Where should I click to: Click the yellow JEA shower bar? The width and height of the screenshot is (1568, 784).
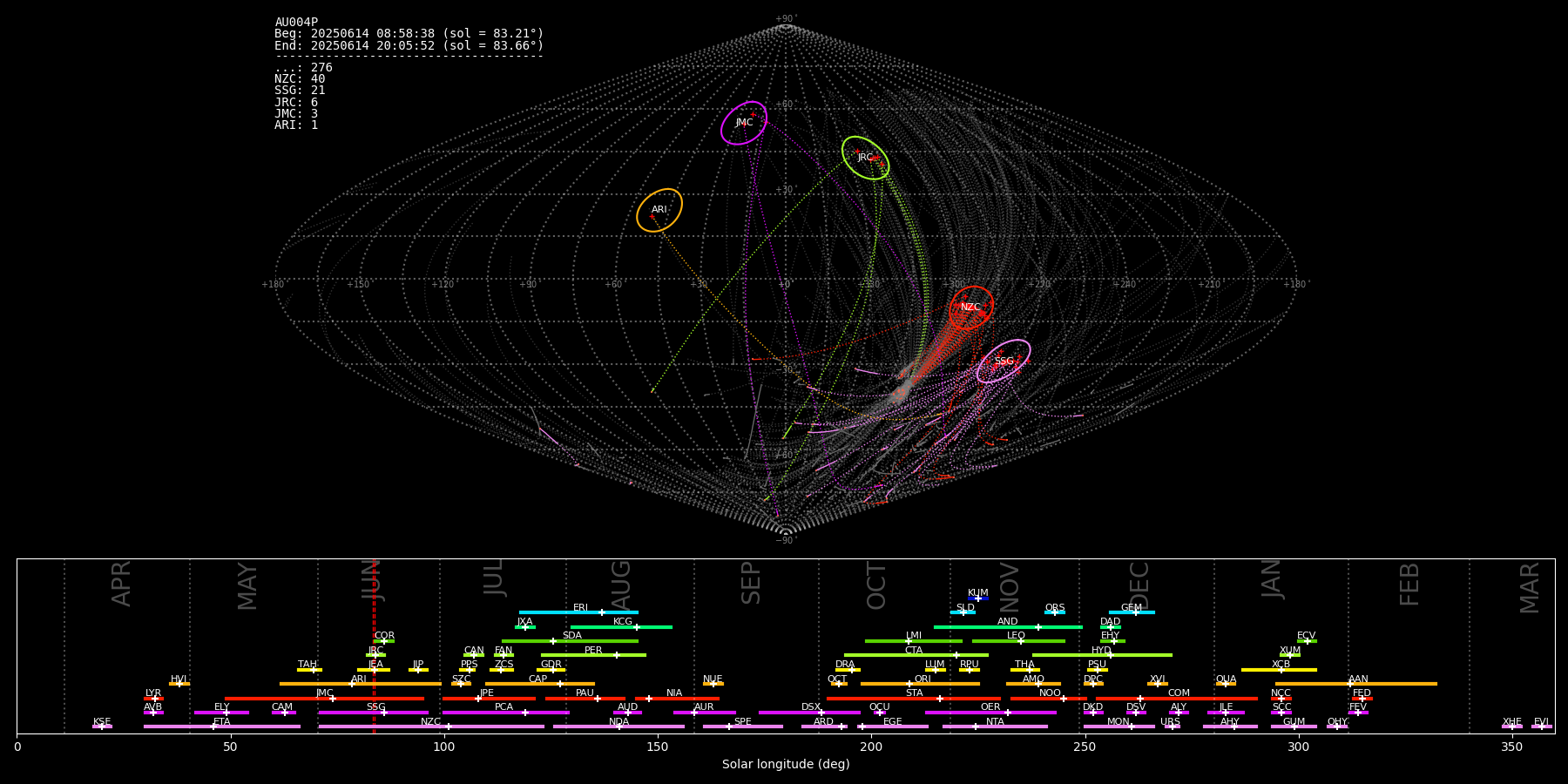(374, 669)
